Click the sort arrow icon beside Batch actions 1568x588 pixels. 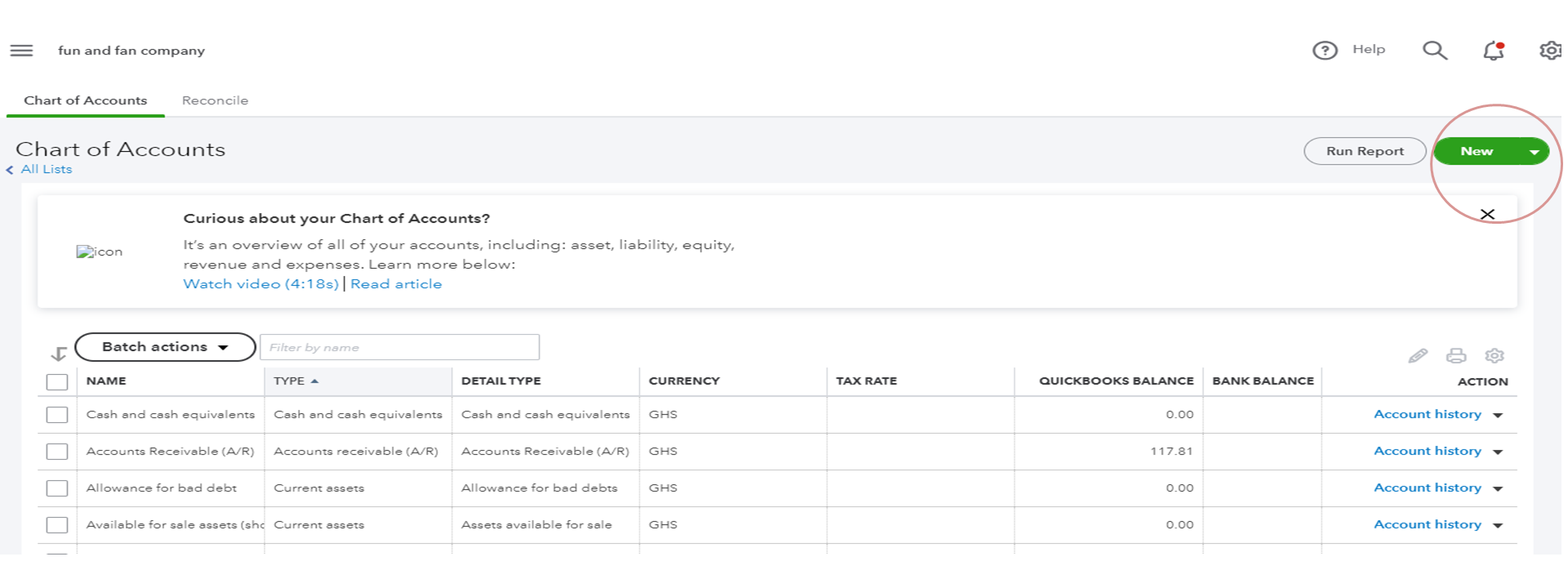click(x=59, y=354)
